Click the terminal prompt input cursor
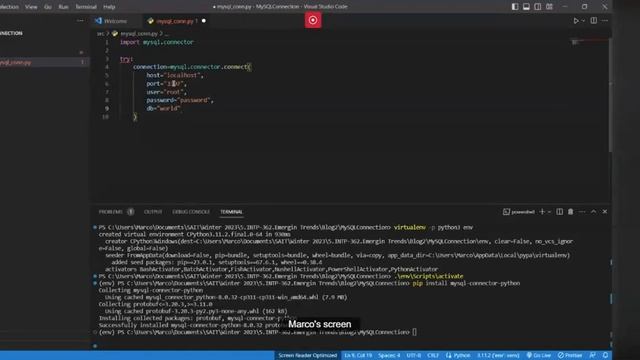This screenshot has width=640, height=360. pos(414,332)
